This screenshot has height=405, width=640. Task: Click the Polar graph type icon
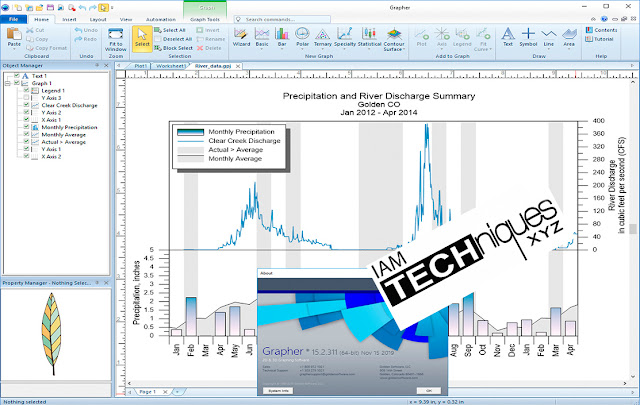[302, 33]
